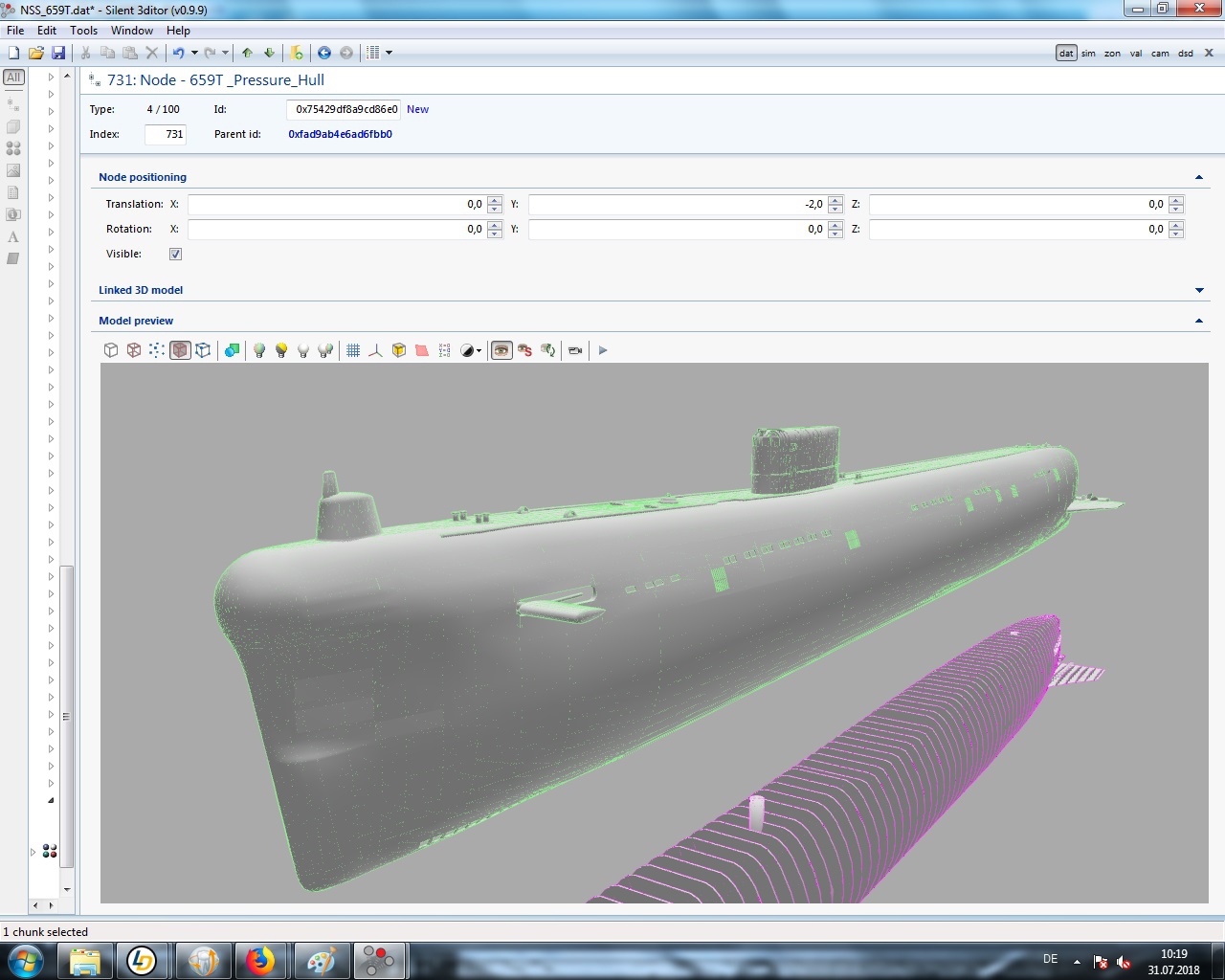The image size is (1225, 980).
Task: Uncheck the Visible checkbox
Action: pyautogui.click(x=175, y=255)
